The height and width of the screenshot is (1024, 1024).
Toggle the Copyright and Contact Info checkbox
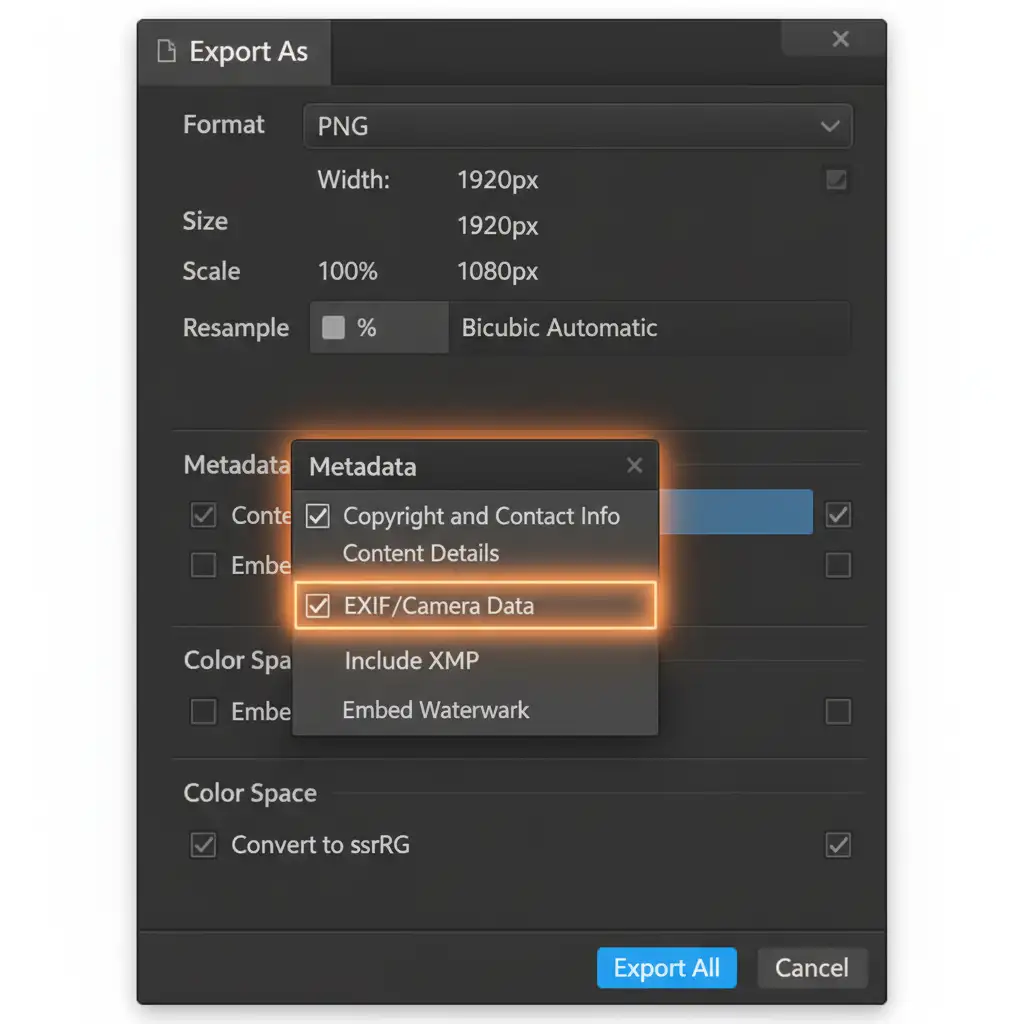[x=318, y=516]
